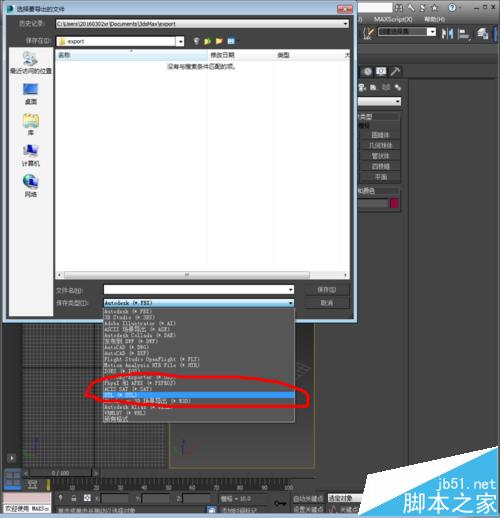The image size is (500, 518).
Task: Sort files by the Name column header
Action: (x=132, y=55)
